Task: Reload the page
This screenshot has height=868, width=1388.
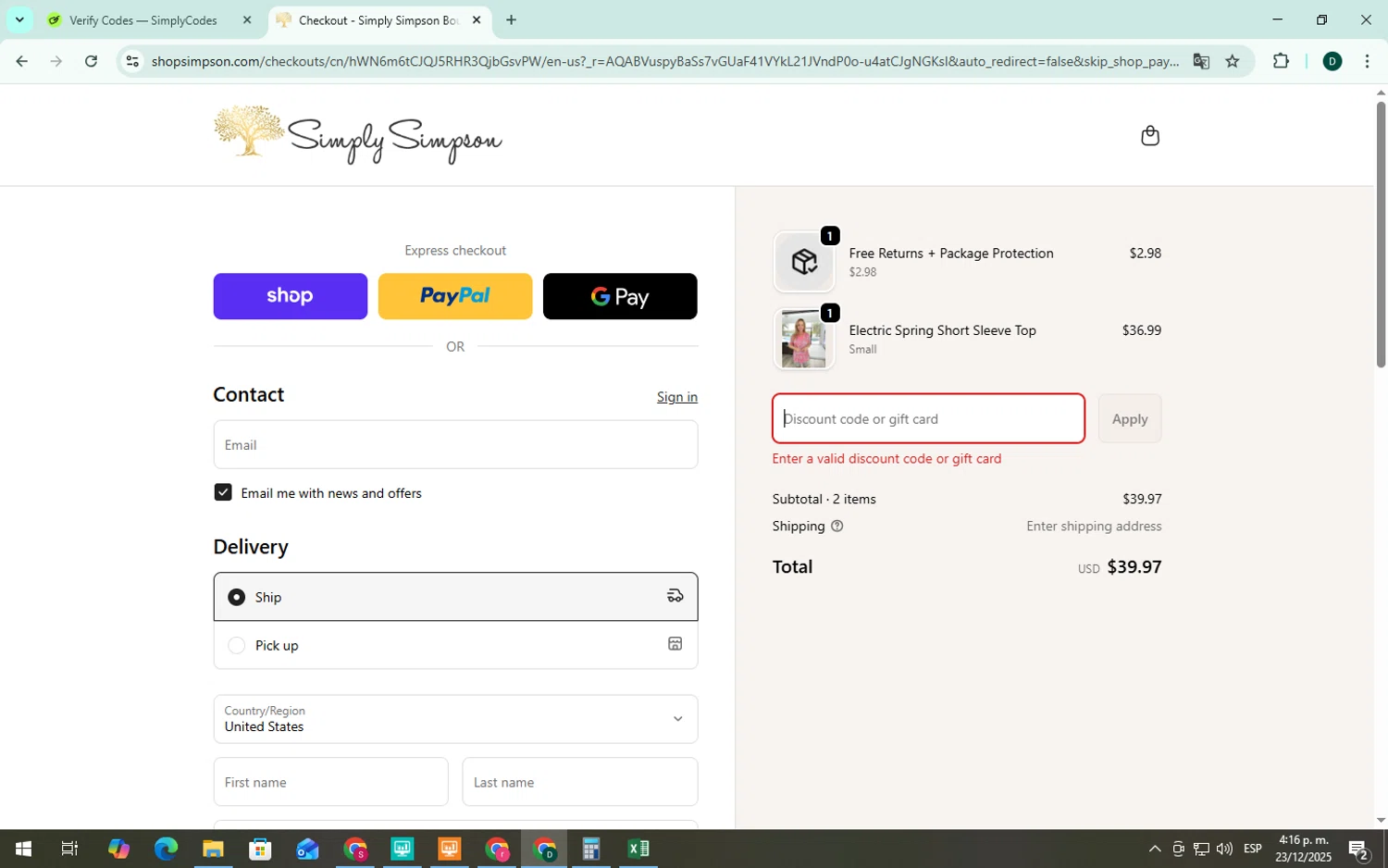Action: tap(91, 61)
